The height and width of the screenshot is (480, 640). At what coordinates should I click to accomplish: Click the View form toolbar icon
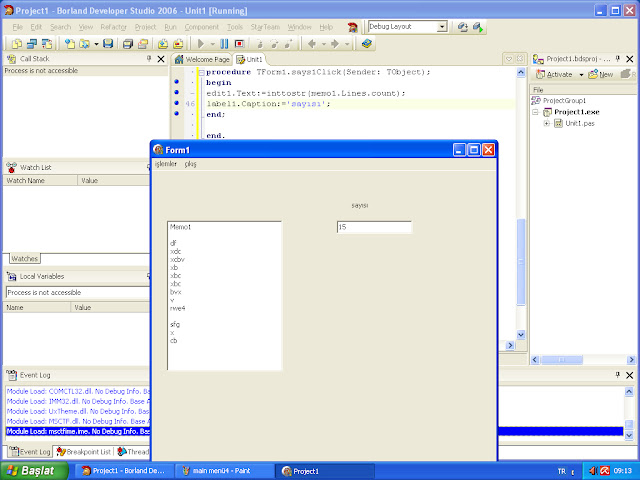click(32, 44)
